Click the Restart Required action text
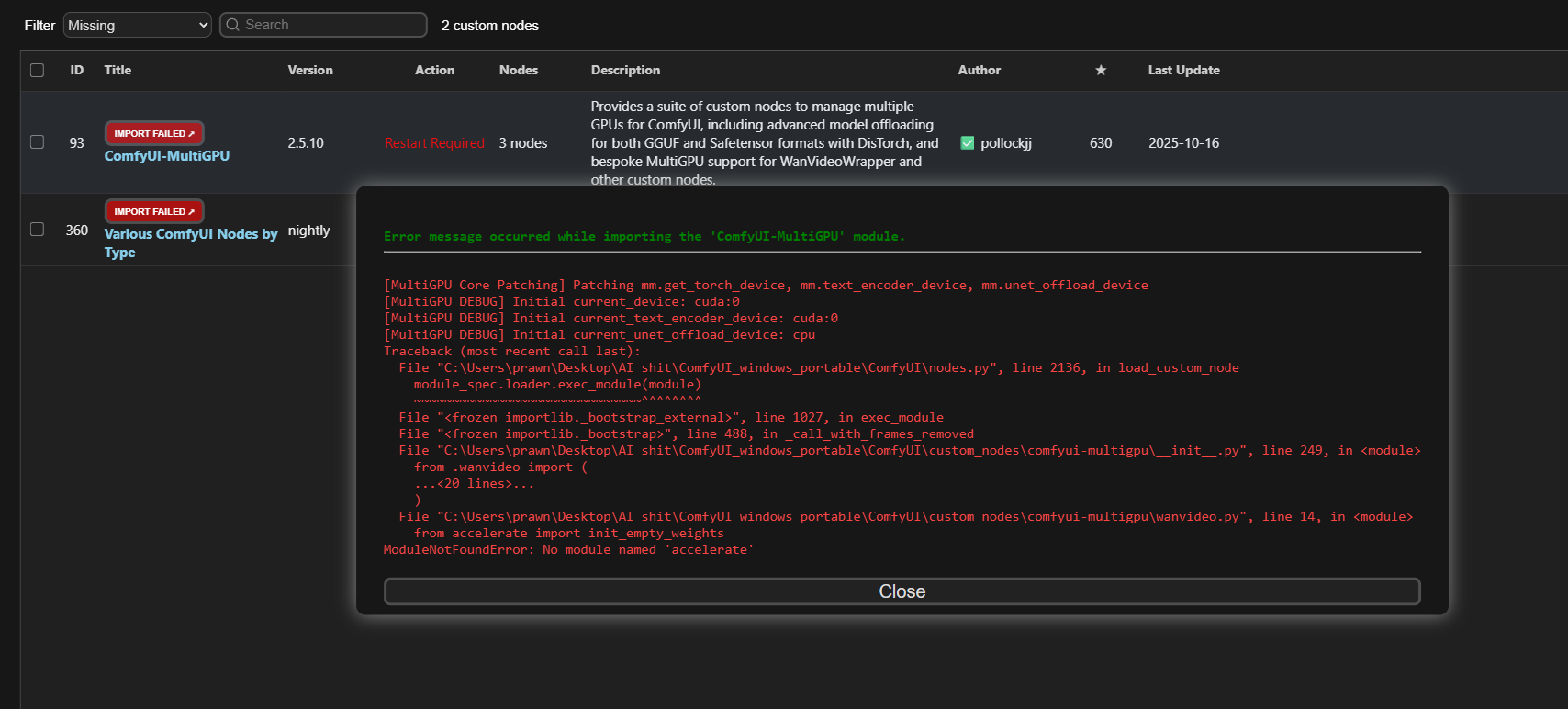This screenshot has width=1568, height=709. tap(435, 143)
